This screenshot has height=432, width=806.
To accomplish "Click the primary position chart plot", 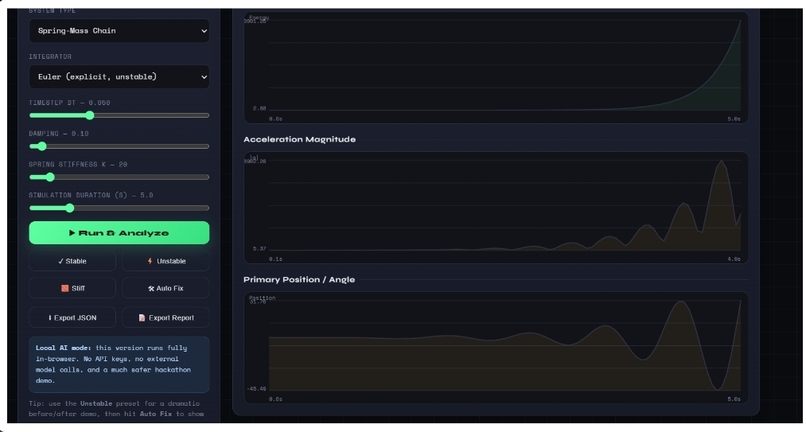I will [x=496, y=348].
